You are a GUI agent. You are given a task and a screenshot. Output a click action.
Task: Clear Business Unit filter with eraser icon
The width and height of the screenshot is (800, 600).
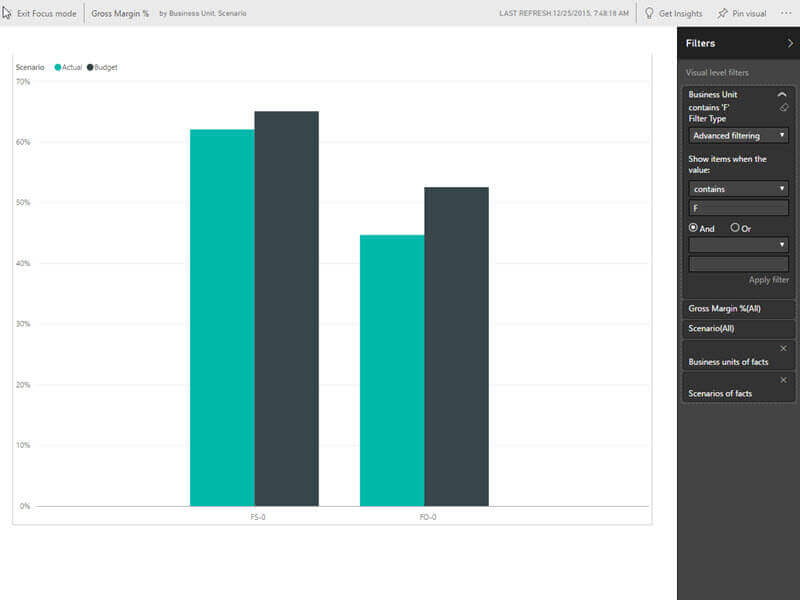(x=784, y=107)
